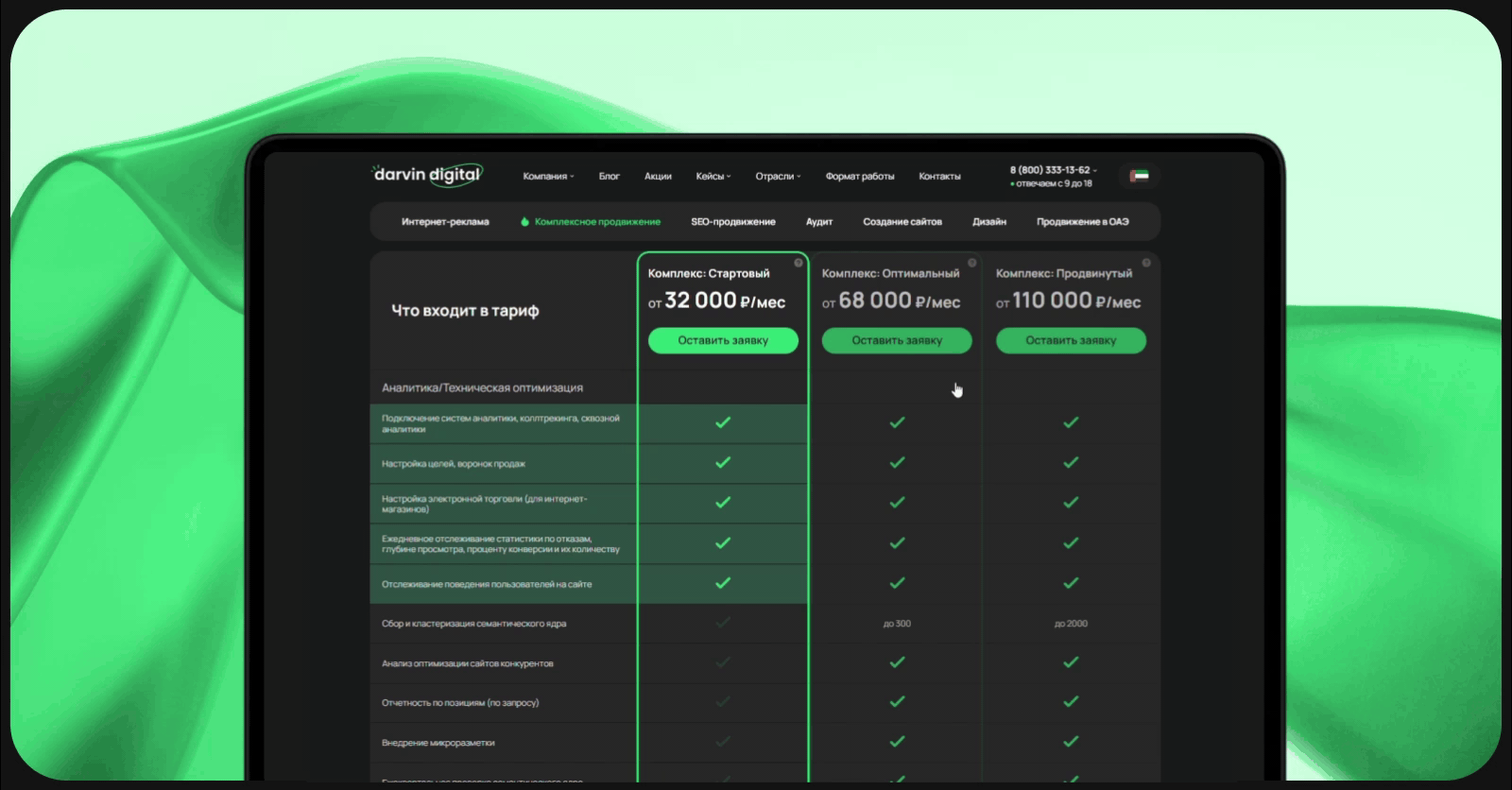Click the green flame icon beside Комплексное продвижение

[525, 222]
